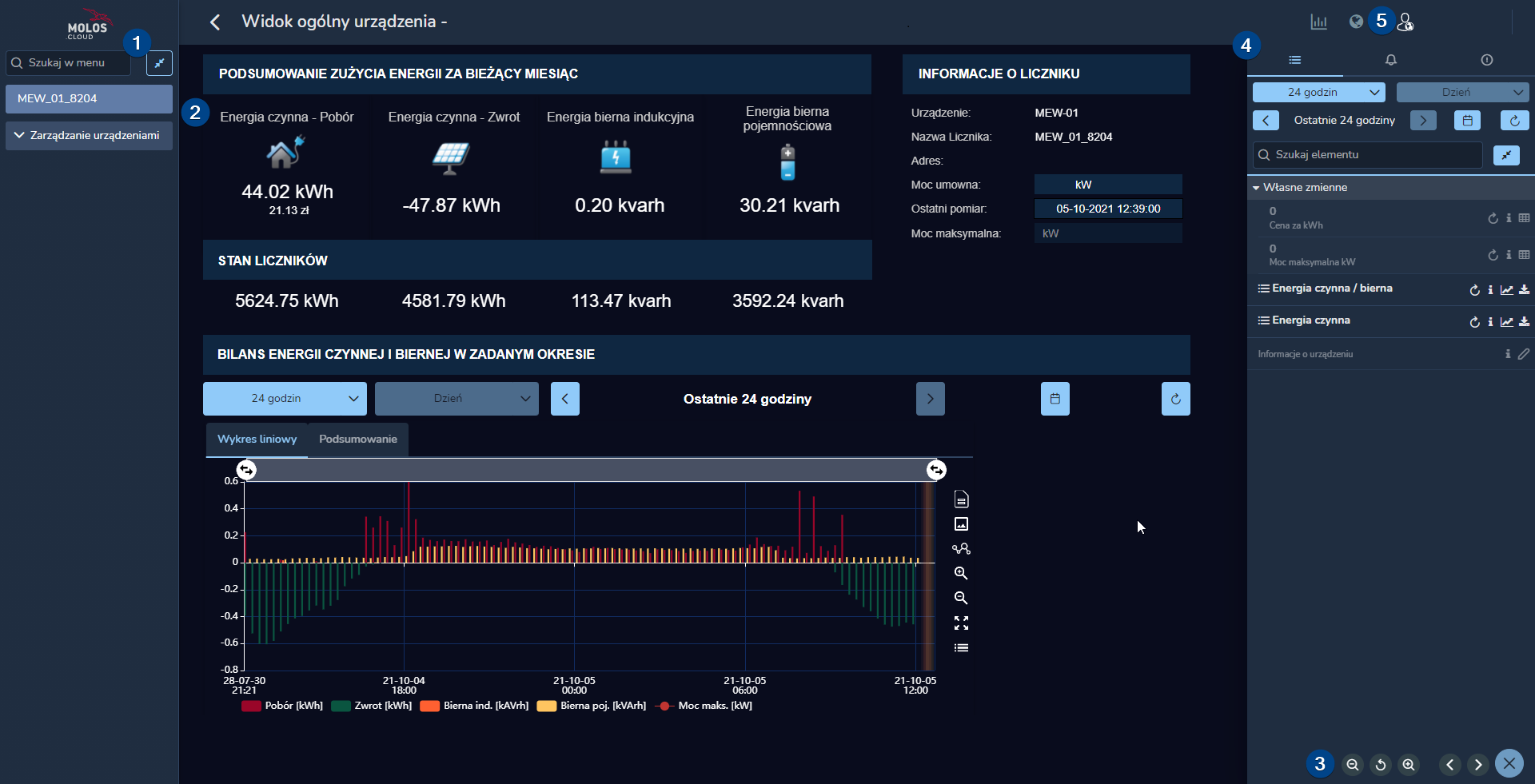1535x784 pixels.
Task: Toggle data point markers on the chart
Action: point(961,549)
